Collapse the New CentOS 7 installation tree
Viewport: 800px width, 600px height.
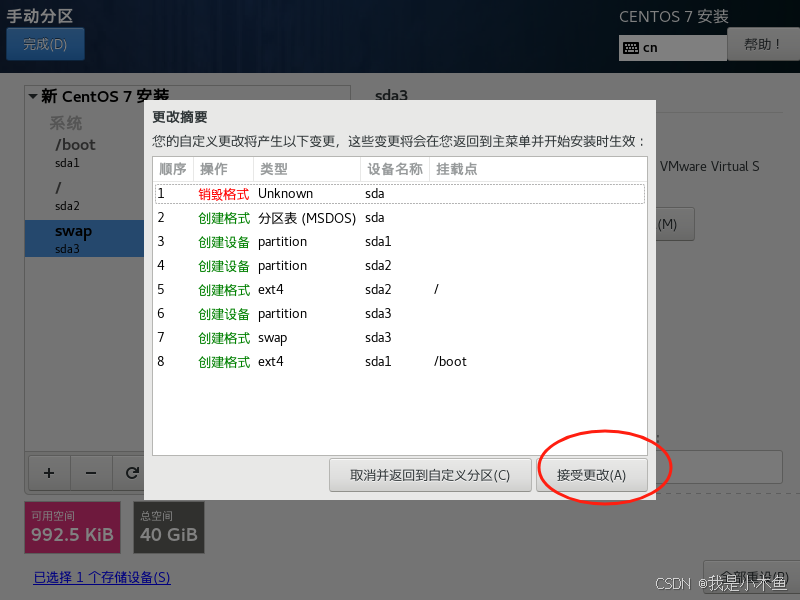[33, 96]
